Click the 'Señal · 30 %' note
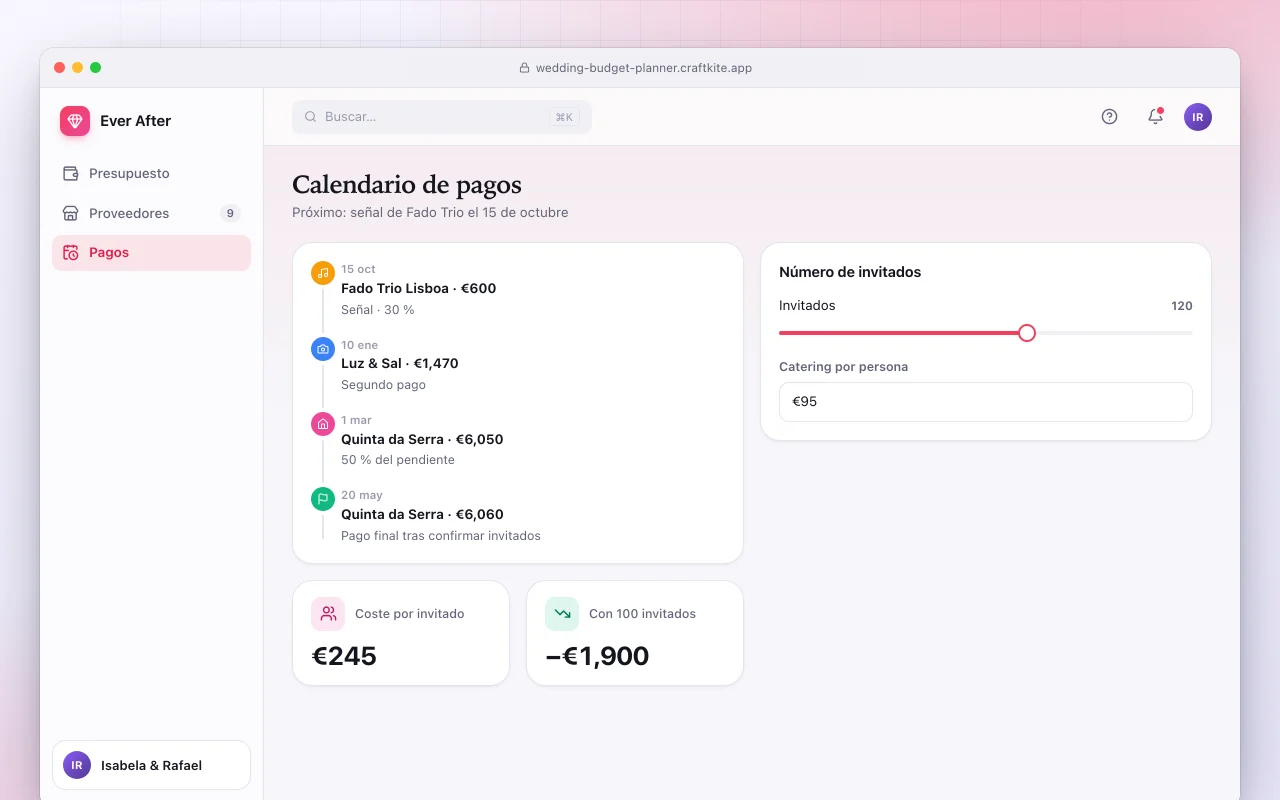1280x800 pixels. tap(378, 310)
